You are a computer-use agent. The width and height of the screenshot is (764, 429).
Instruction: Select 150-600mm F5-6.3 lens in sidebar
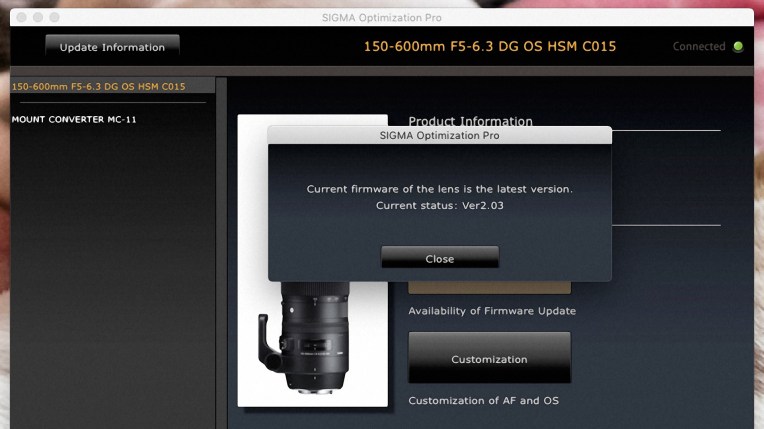[98, 87]
